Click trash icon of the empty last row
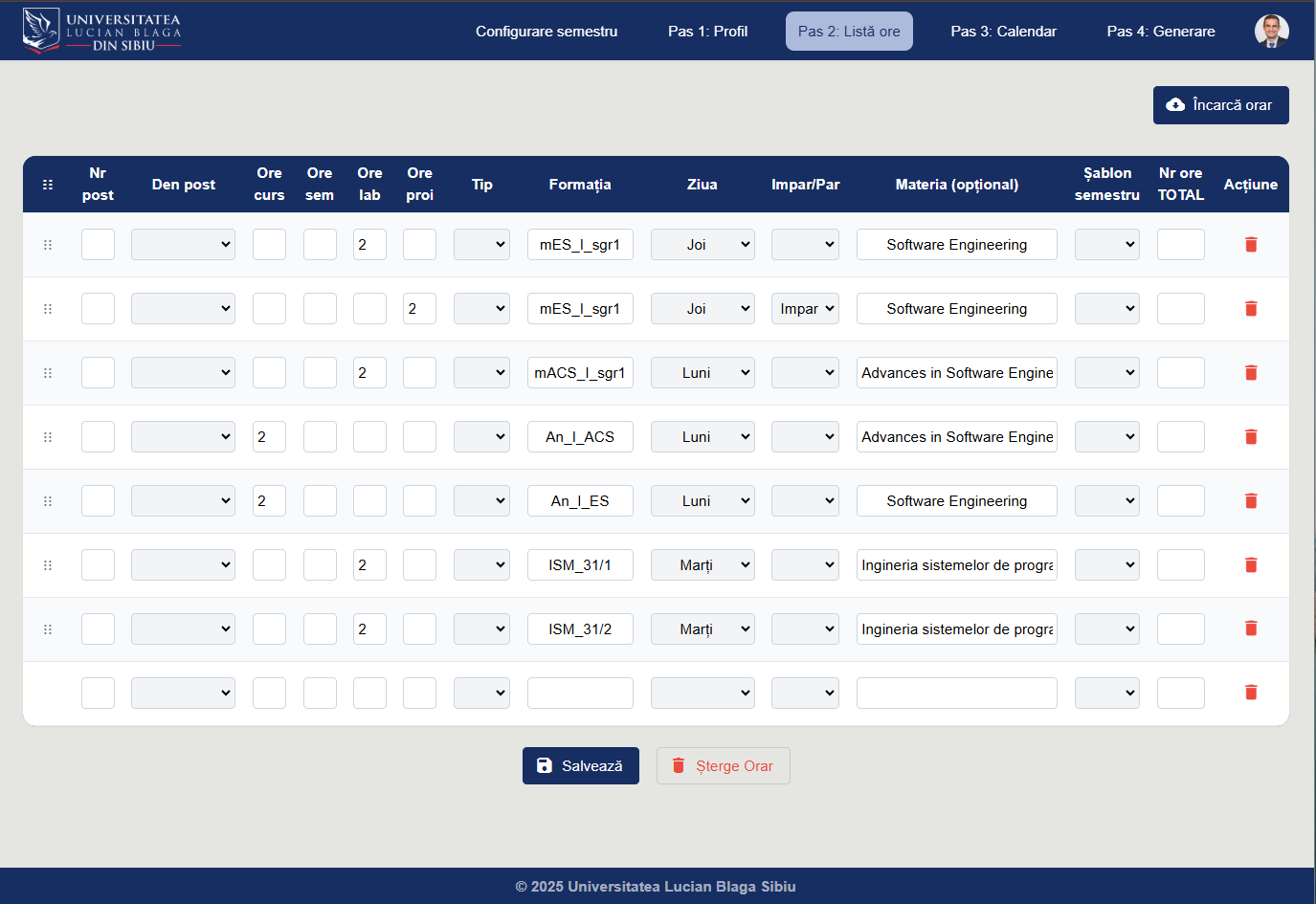The width and height of the screenshot is (1316, 904). click(1250, 693)
